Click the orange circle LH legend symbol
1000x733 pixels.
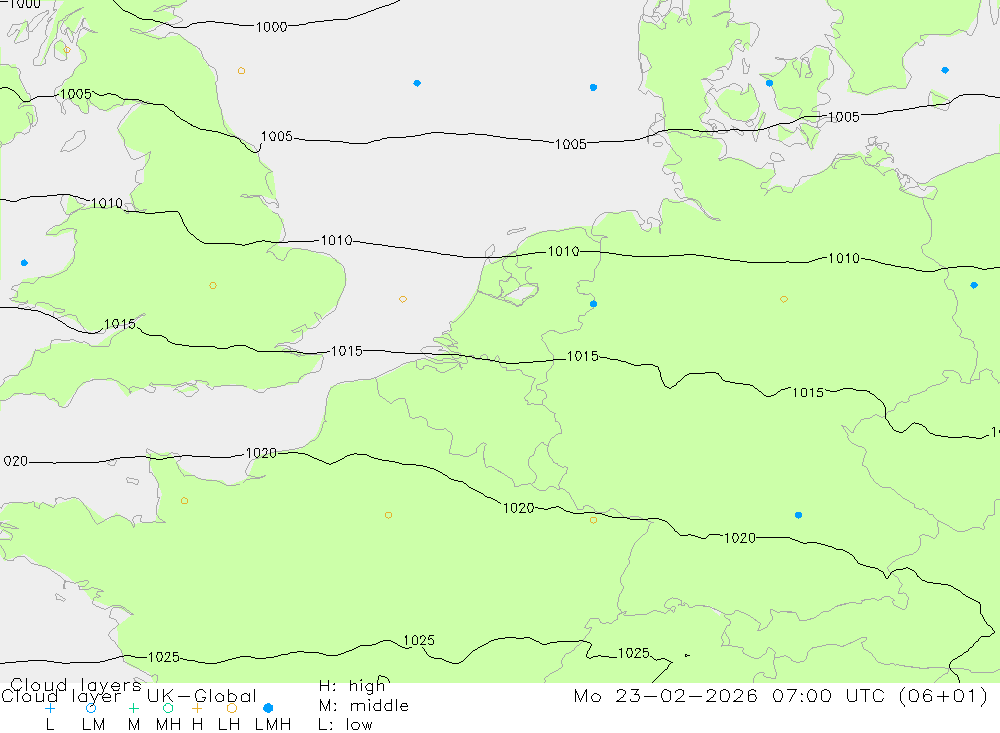pos(232,708)
